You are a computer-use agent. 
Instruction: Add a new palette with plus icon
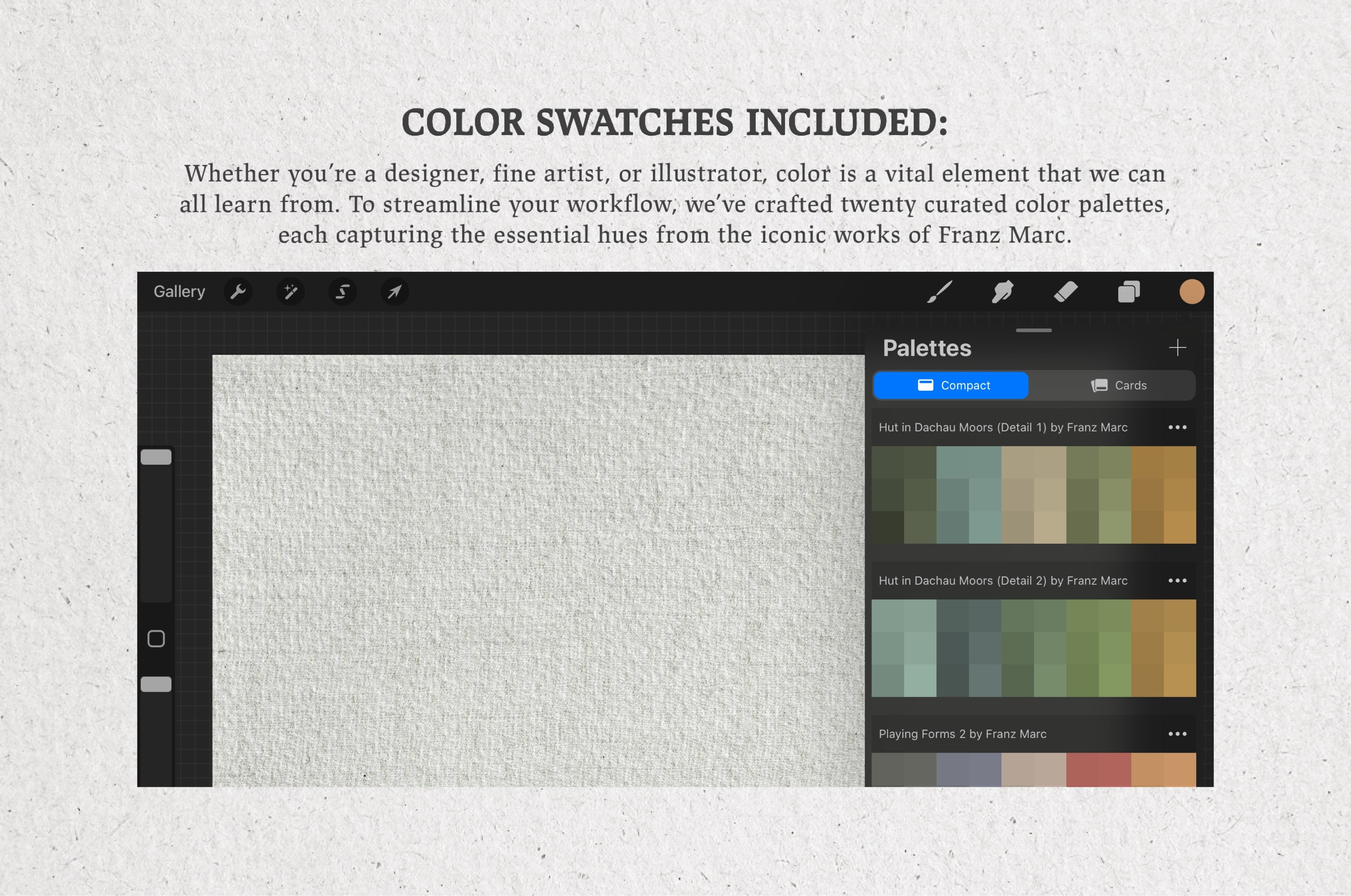click(1177, 347)
